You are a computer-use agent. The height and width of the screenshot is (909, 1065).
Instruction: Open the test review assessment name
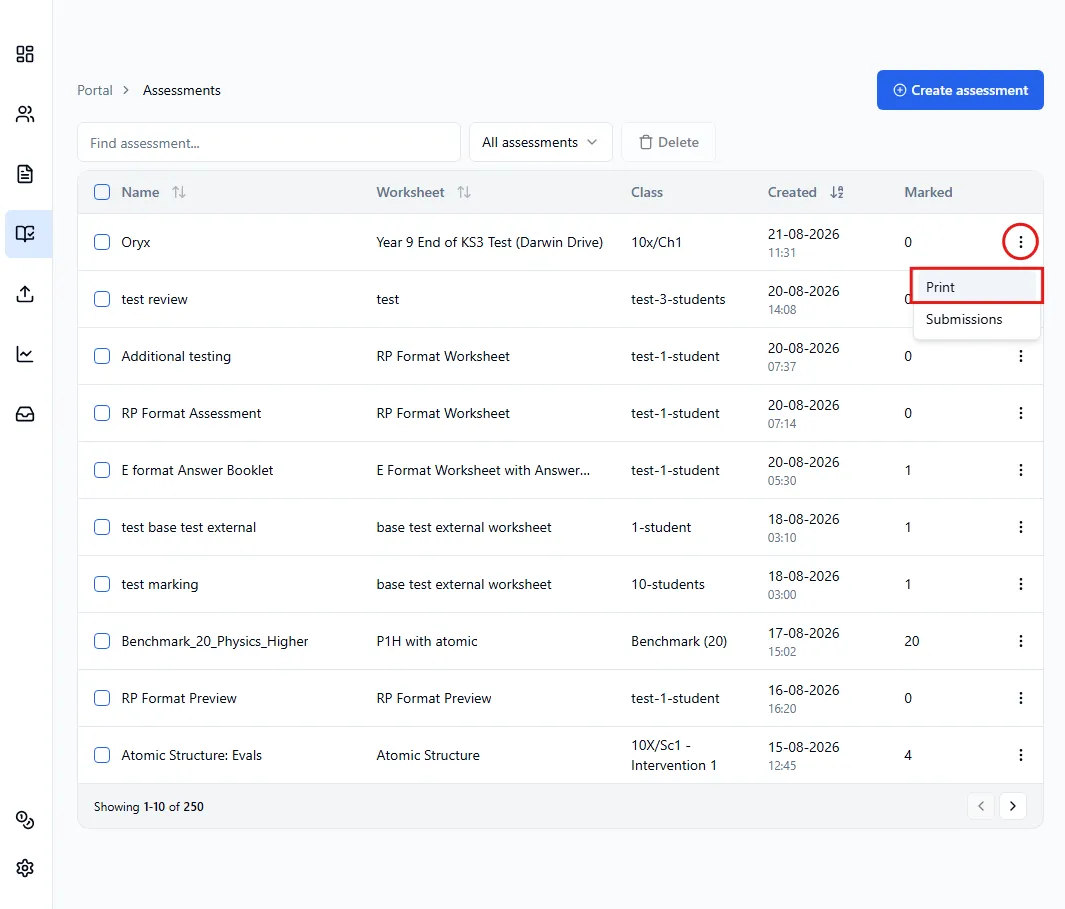154,300
